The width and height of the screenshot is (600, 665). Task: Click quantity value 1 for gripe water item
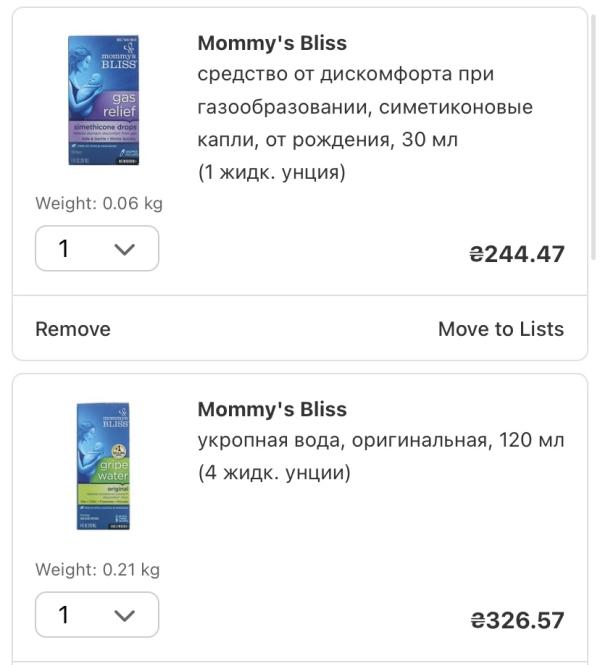coord(64,616)
